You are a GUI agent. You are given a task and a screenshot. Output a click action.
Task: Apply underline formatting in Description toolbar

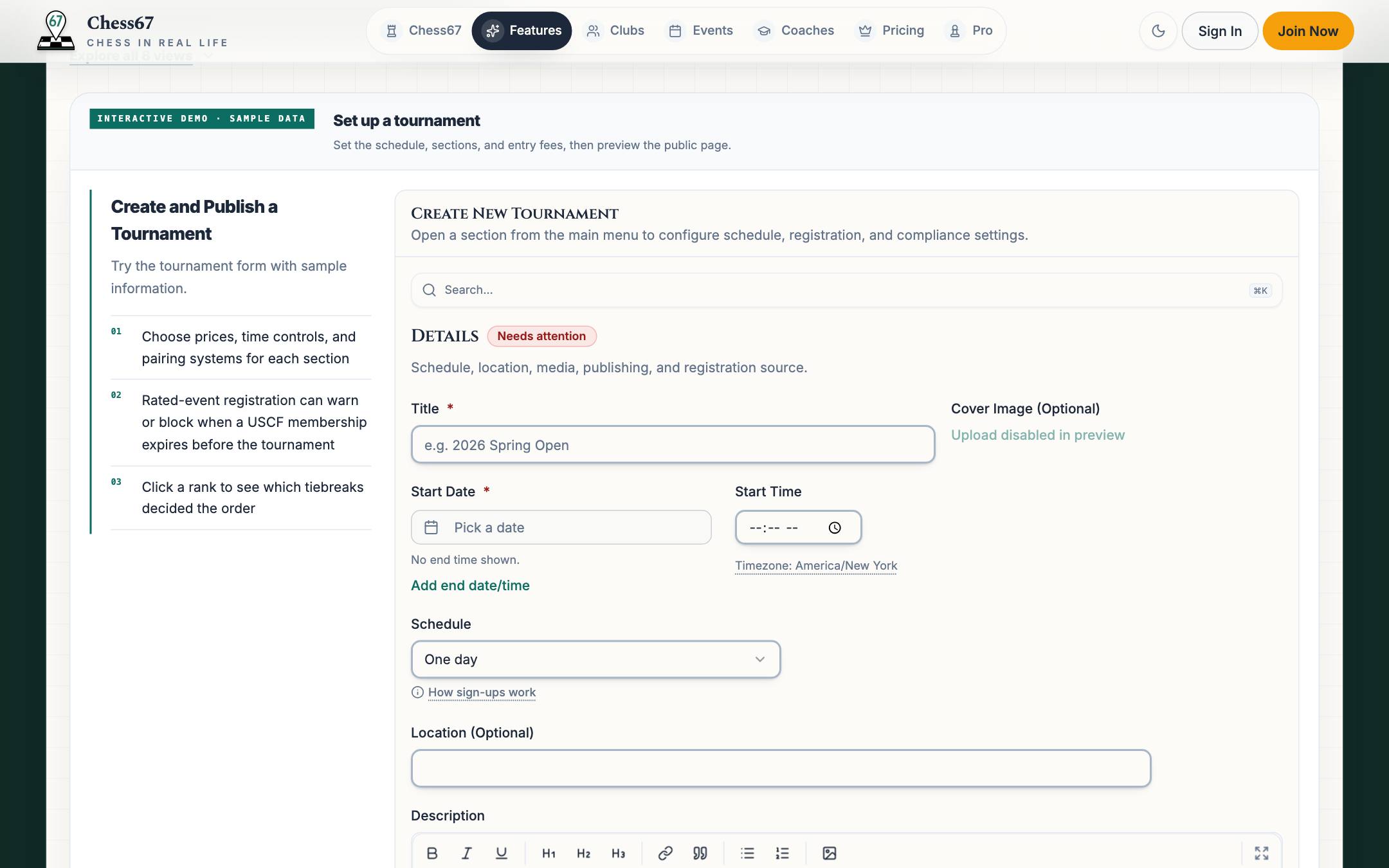click(502, 853)
